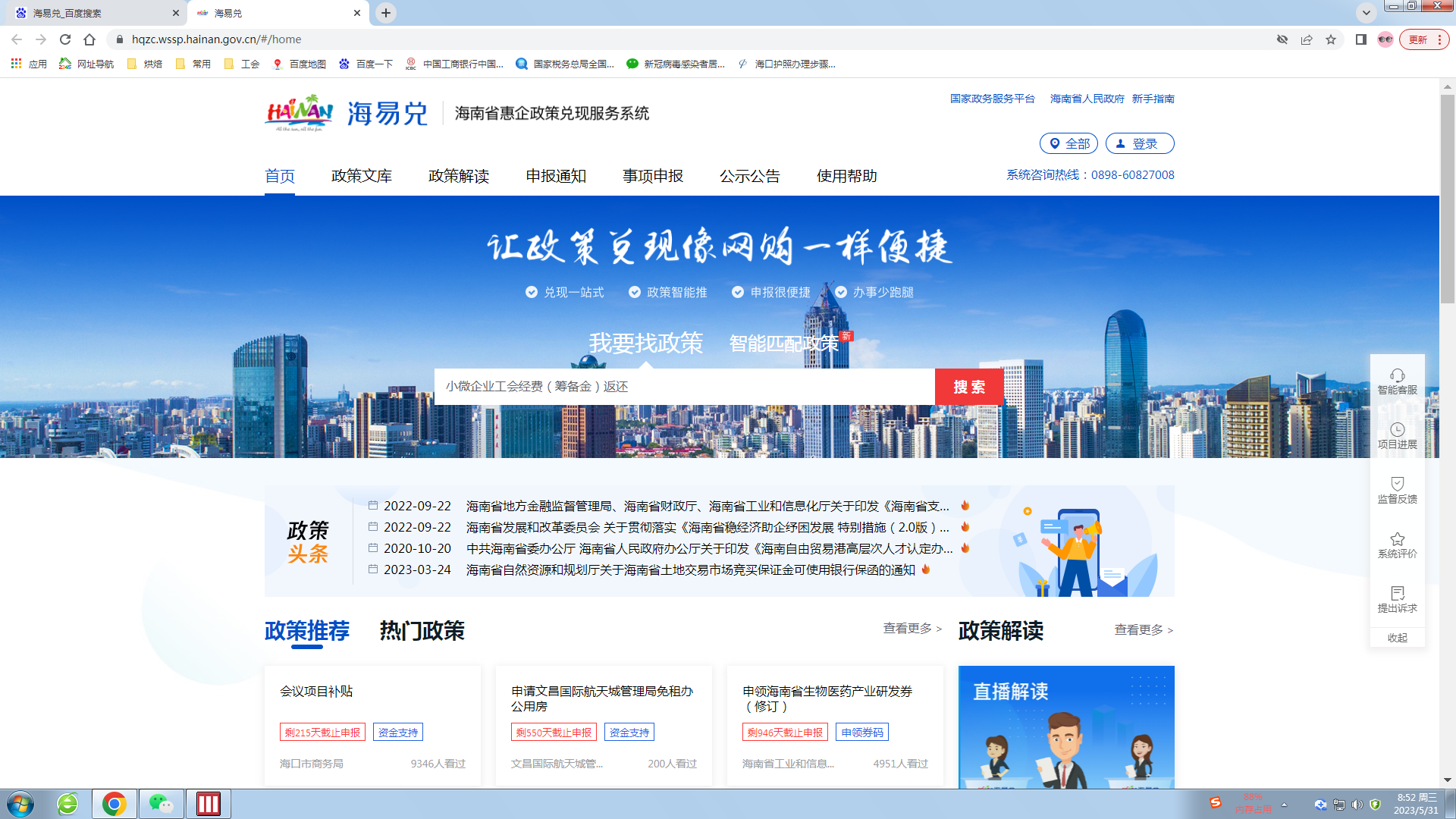Screen dimensions: 1456x819
Task: Open the share page icon in address bar
Action: 1307,39
